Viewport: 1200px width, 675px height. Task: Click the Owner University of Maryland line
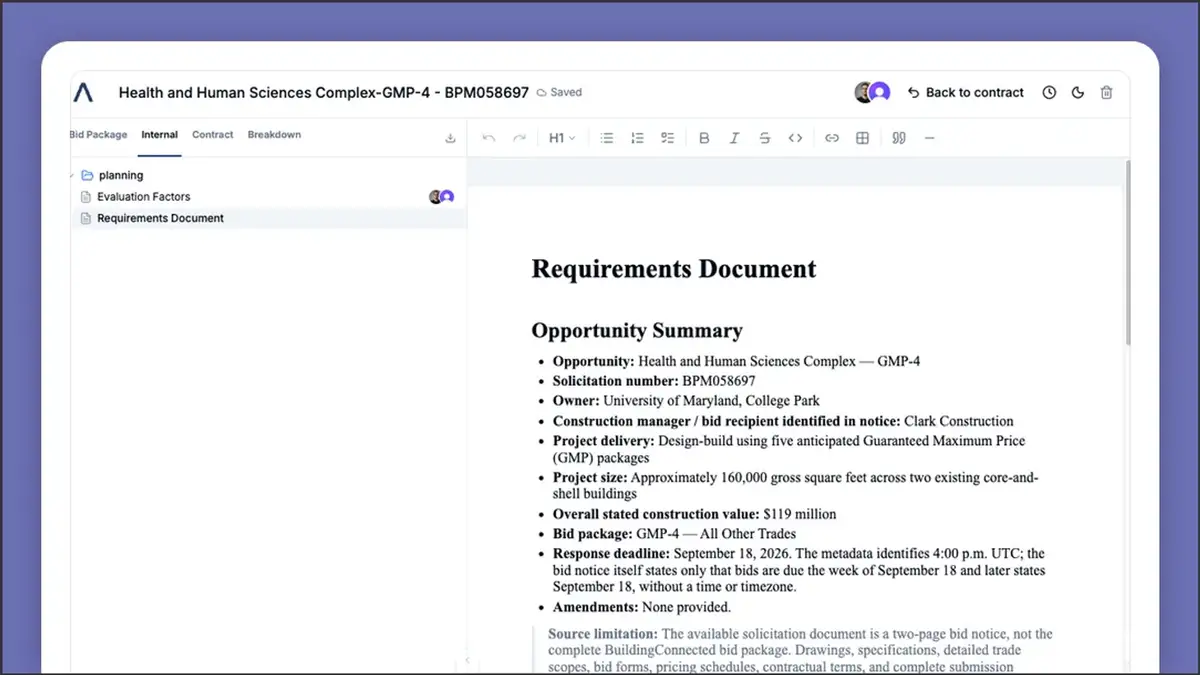point(686,401)
